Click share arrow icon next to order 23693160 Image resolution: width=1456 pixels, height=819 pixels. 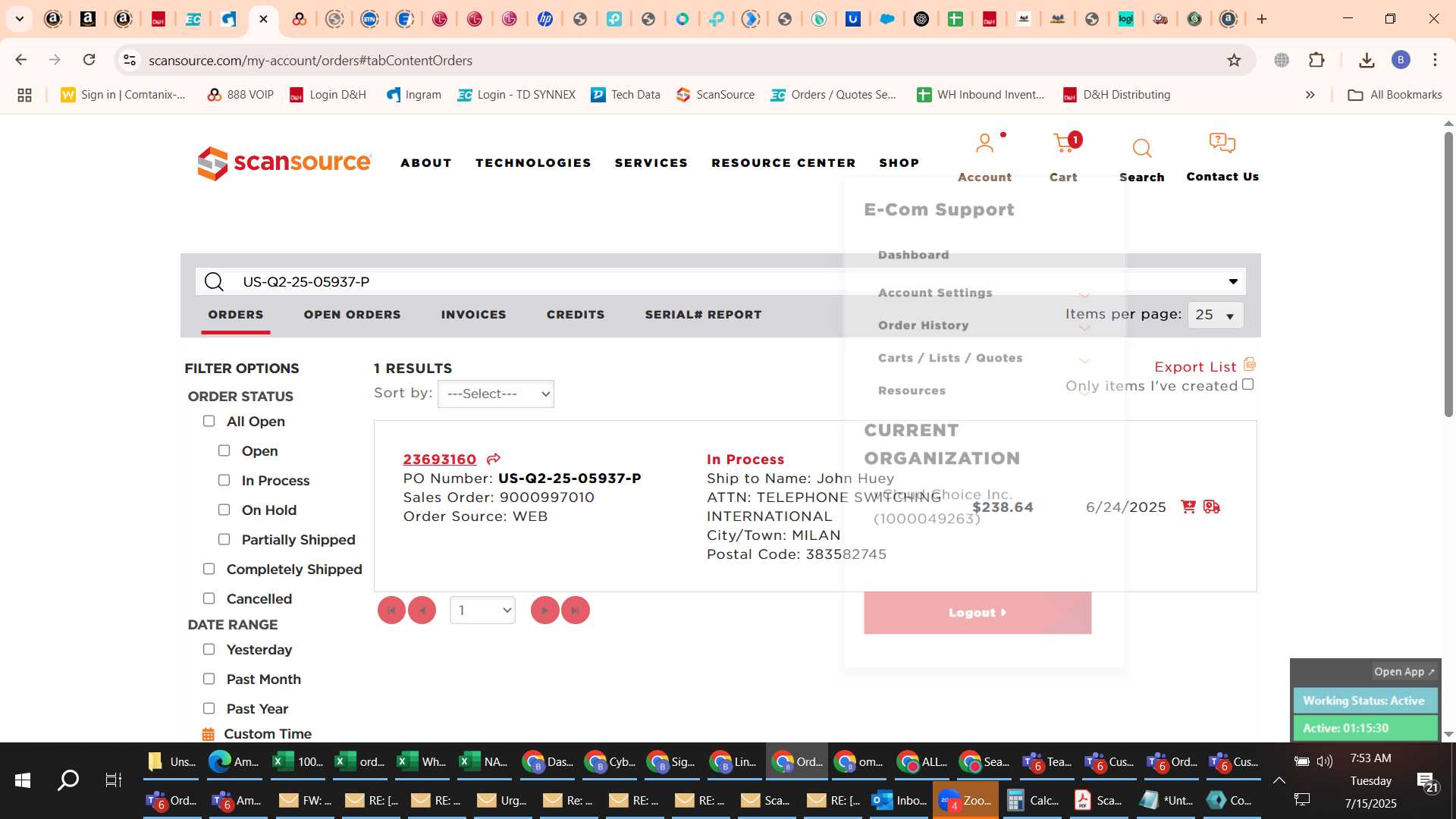point(494,459)
